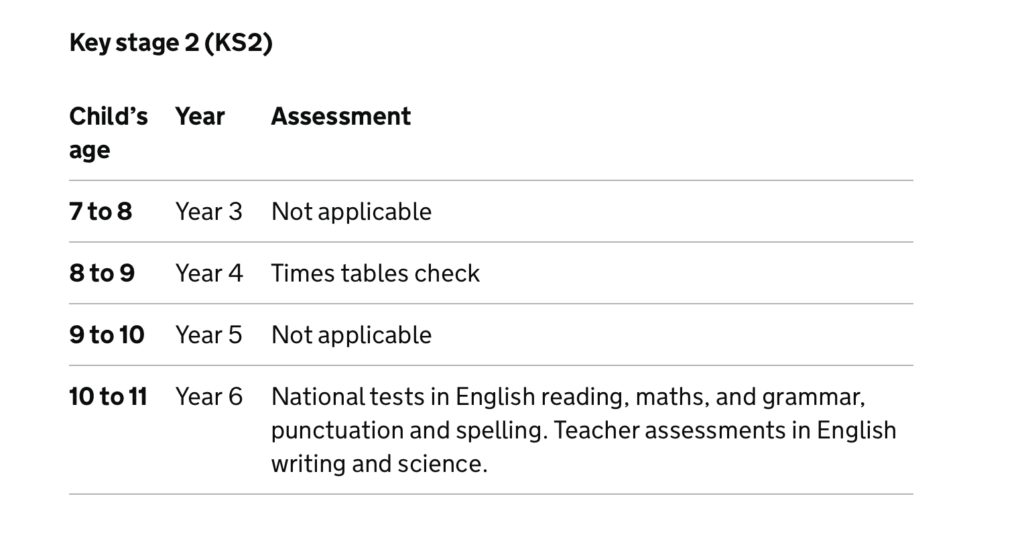Viewport: 1024px width, 539px height.
Task: Click the words punctuation and spelling
Action: [x=407, y=431]
